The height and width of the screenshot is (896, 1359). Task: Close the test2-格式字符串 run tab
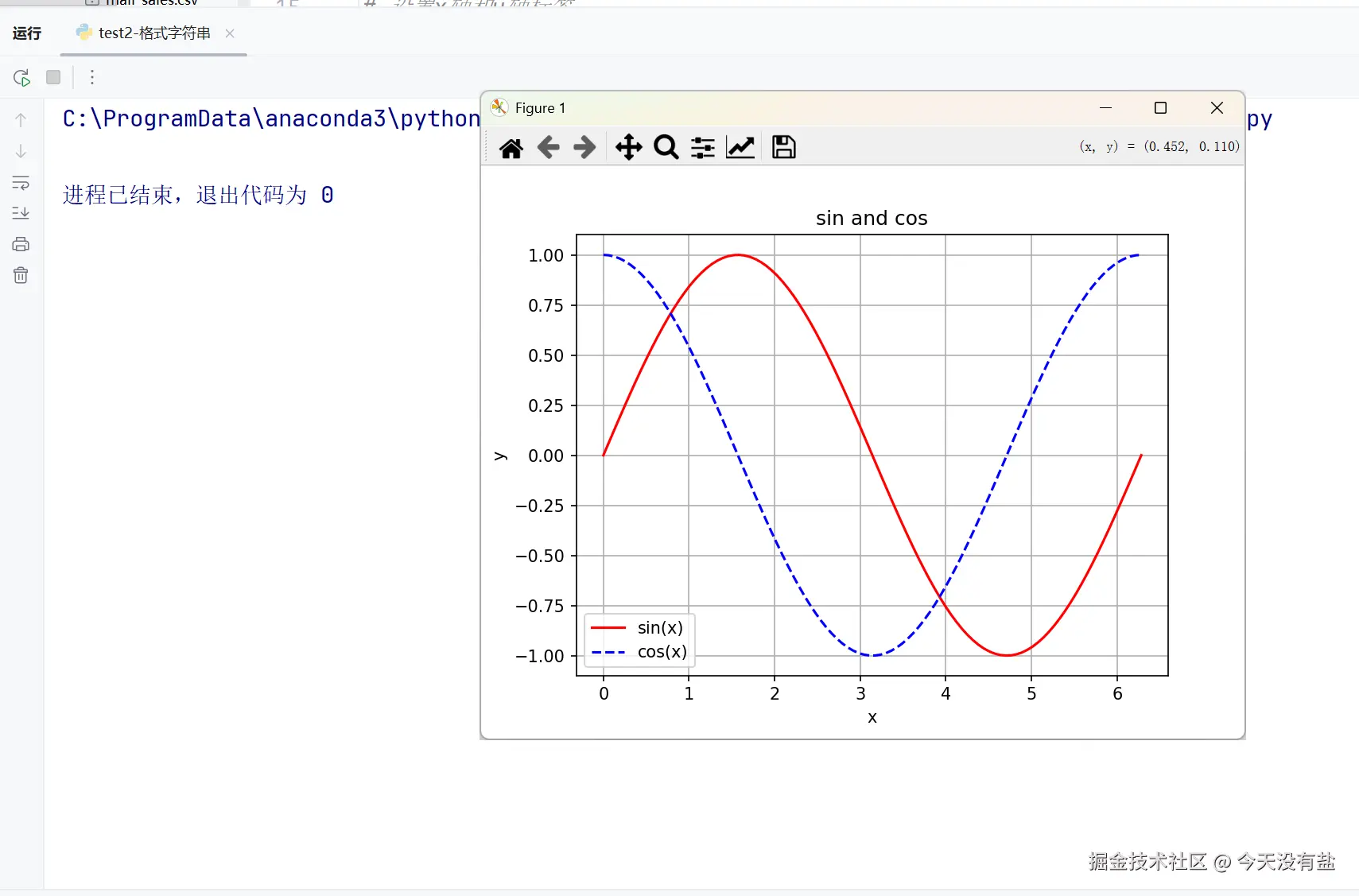click(230, 33)
